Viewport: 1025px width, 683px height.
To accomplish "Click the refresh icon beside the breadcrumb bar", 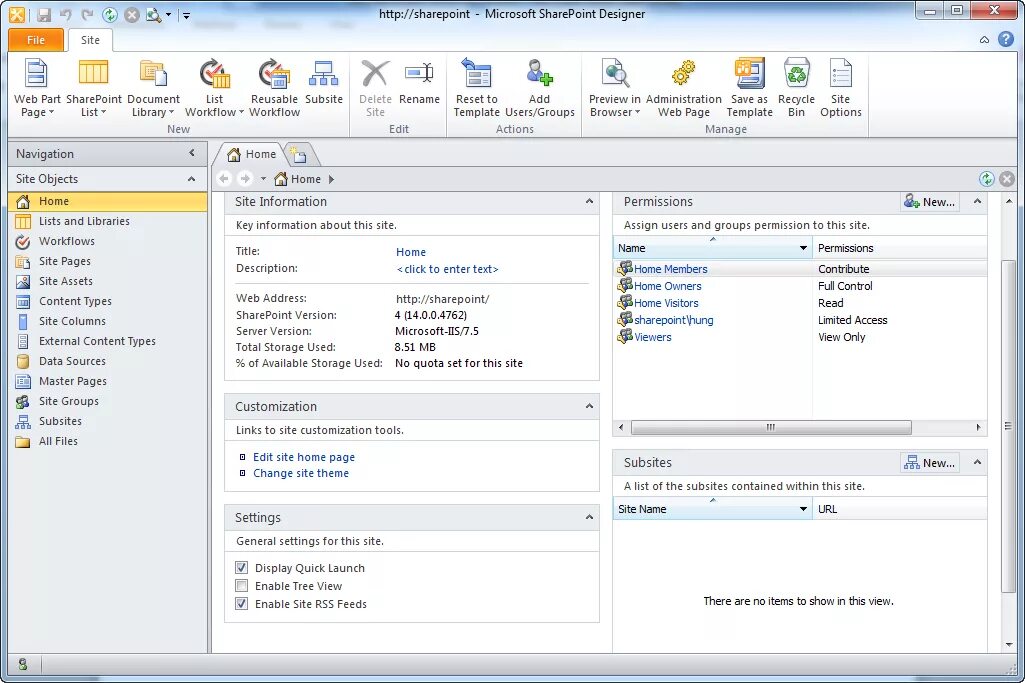I will (986, 178).
